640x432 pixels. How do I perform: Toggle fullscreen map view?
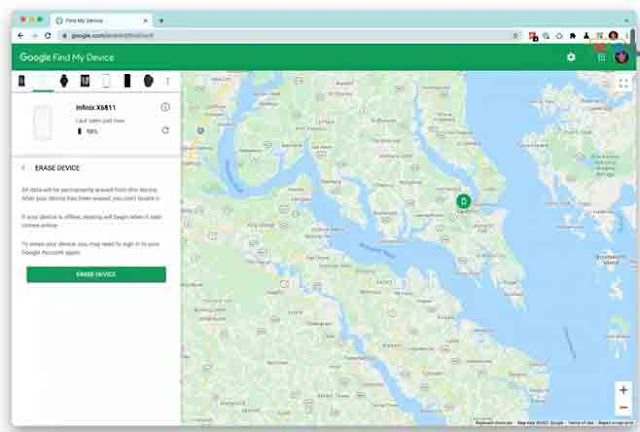(623, 84)
